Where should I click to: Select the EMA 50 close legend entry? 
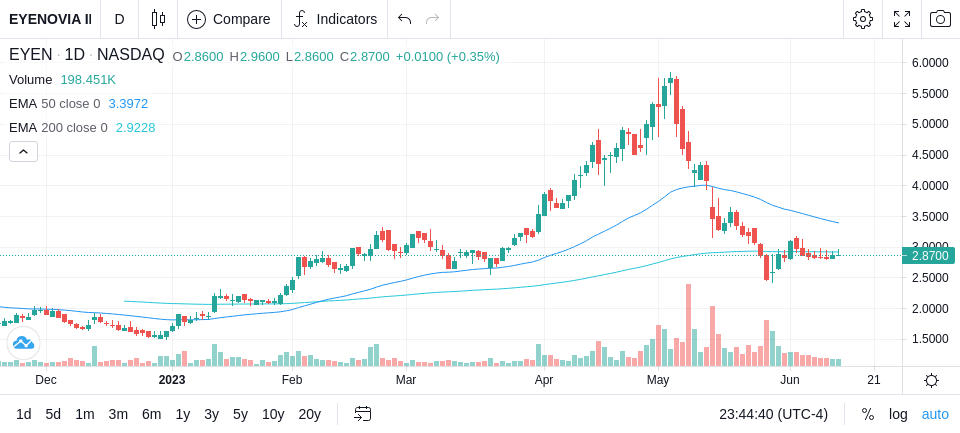54,104
